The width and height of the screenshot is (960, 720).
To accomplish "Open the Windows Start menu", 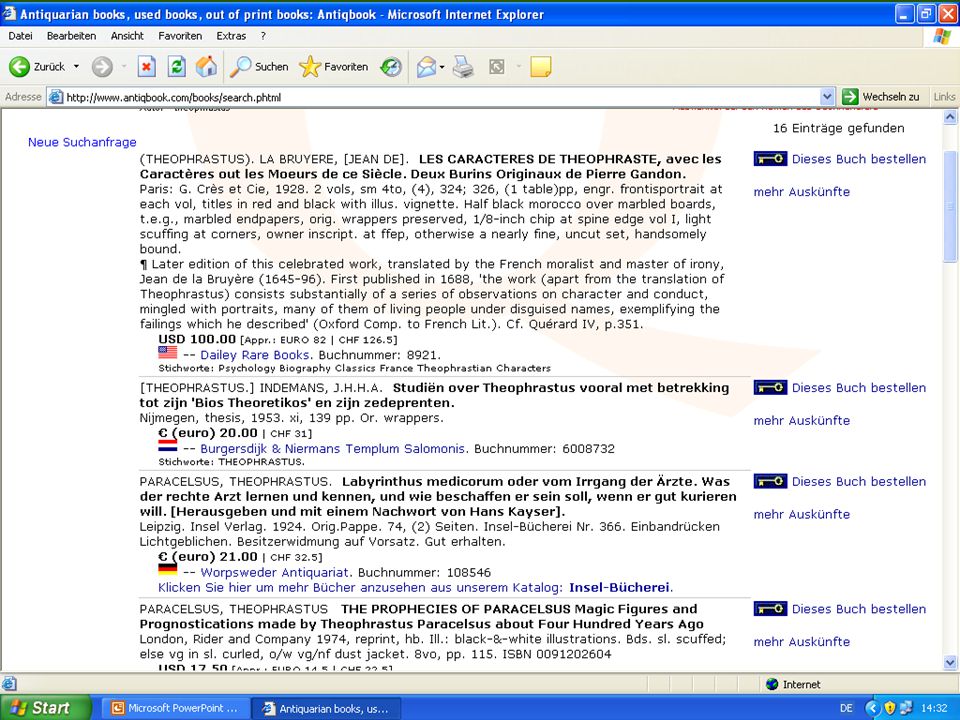I will coord(44,708).
